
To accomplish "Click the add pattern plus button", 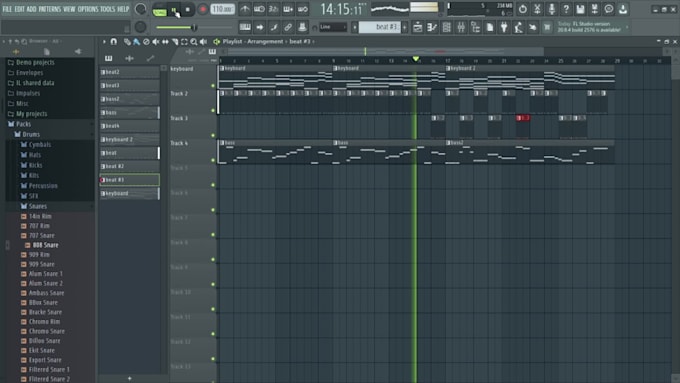I will pyautogui.click(x=405, y=27).
